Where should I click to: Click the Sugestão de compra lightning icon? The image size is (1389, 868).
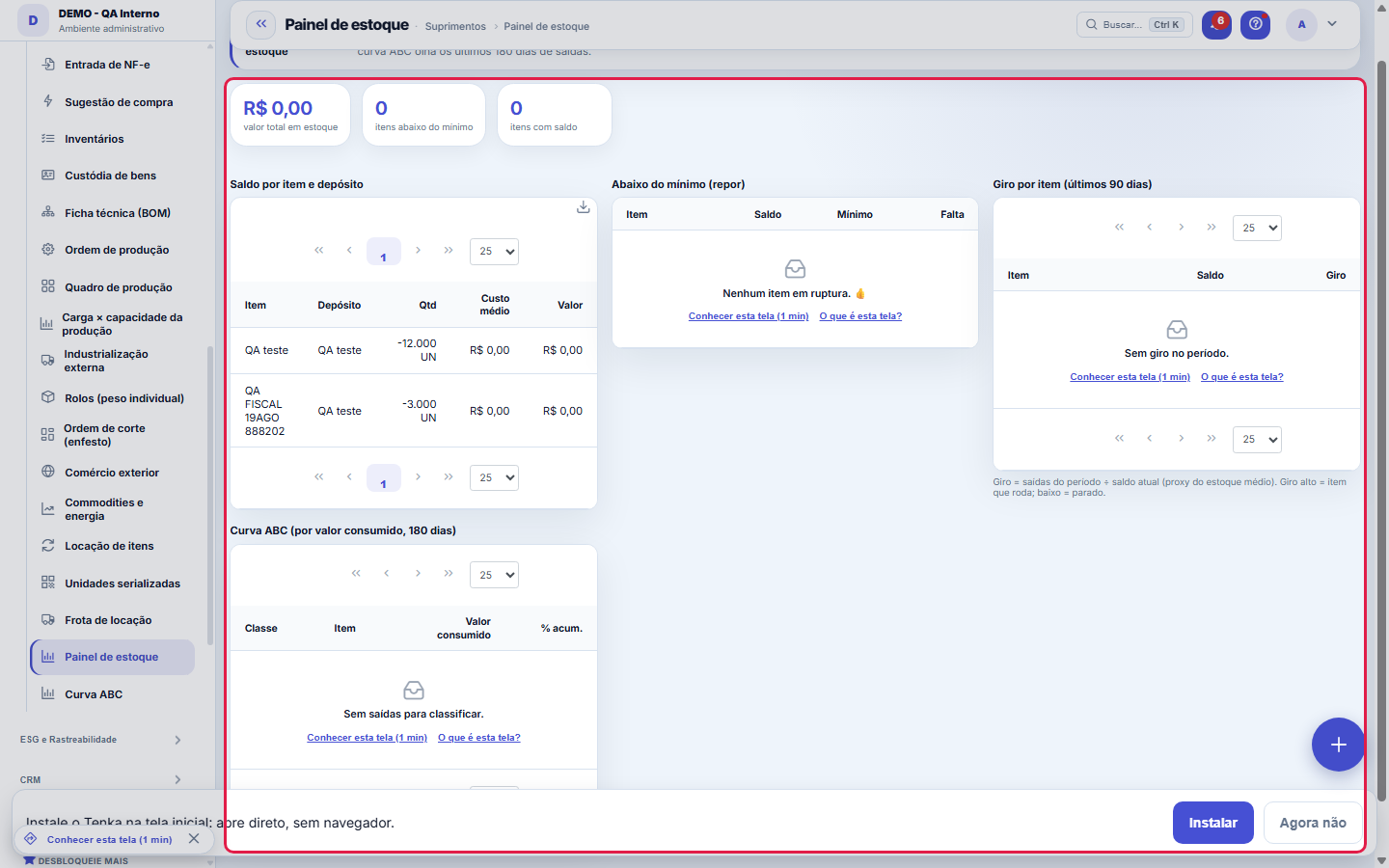48,101
